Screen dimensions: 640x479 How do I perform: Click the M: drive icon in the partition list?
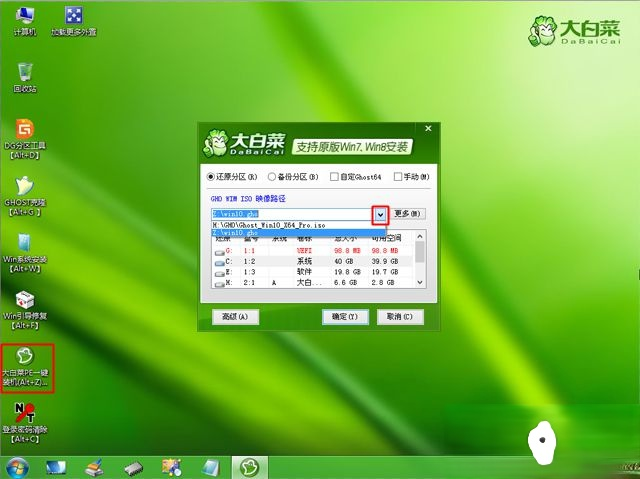pos(220,284)
